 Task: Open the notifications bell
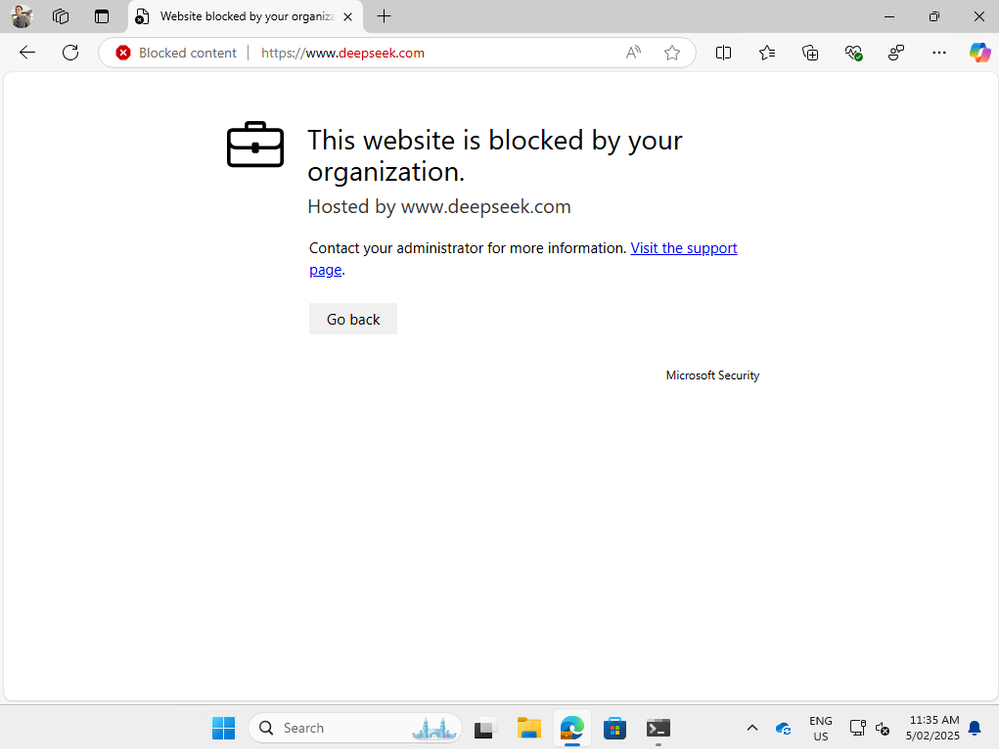coord(975,728)
